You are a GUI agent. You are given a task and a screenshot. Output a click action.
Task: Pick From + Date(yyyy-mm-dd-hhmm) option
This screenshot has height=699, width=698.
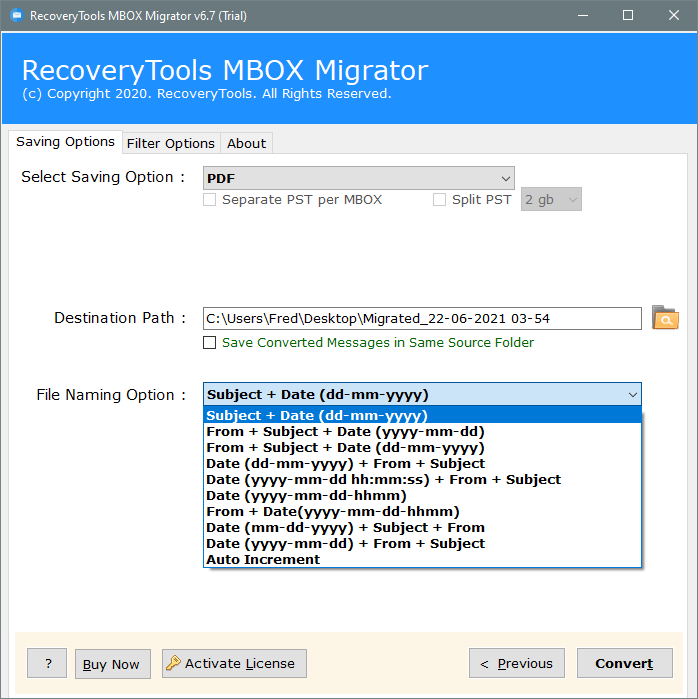pyautogui.click(x=422, y=512)
